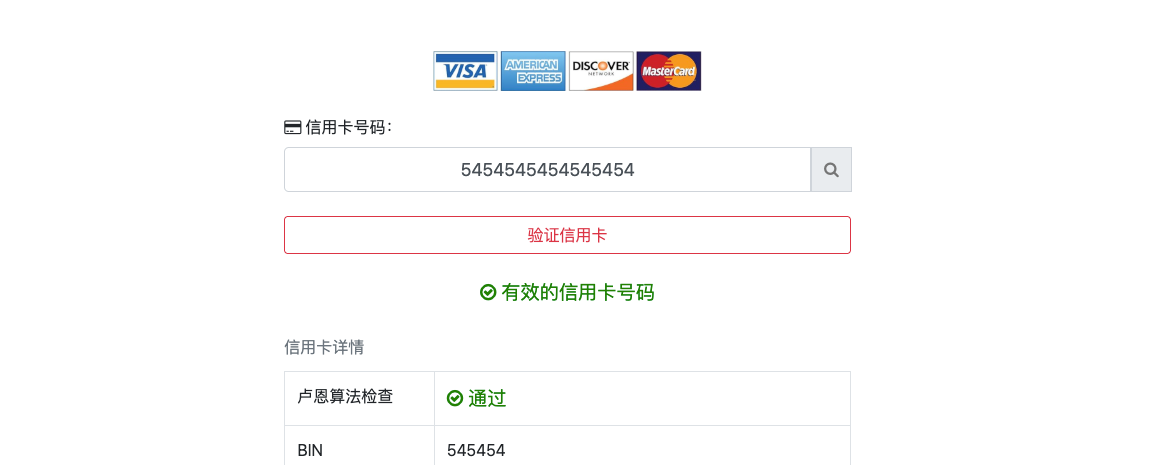Click the Visa card logo
This screenshot has width=1150, height=465.
[465, 71]
